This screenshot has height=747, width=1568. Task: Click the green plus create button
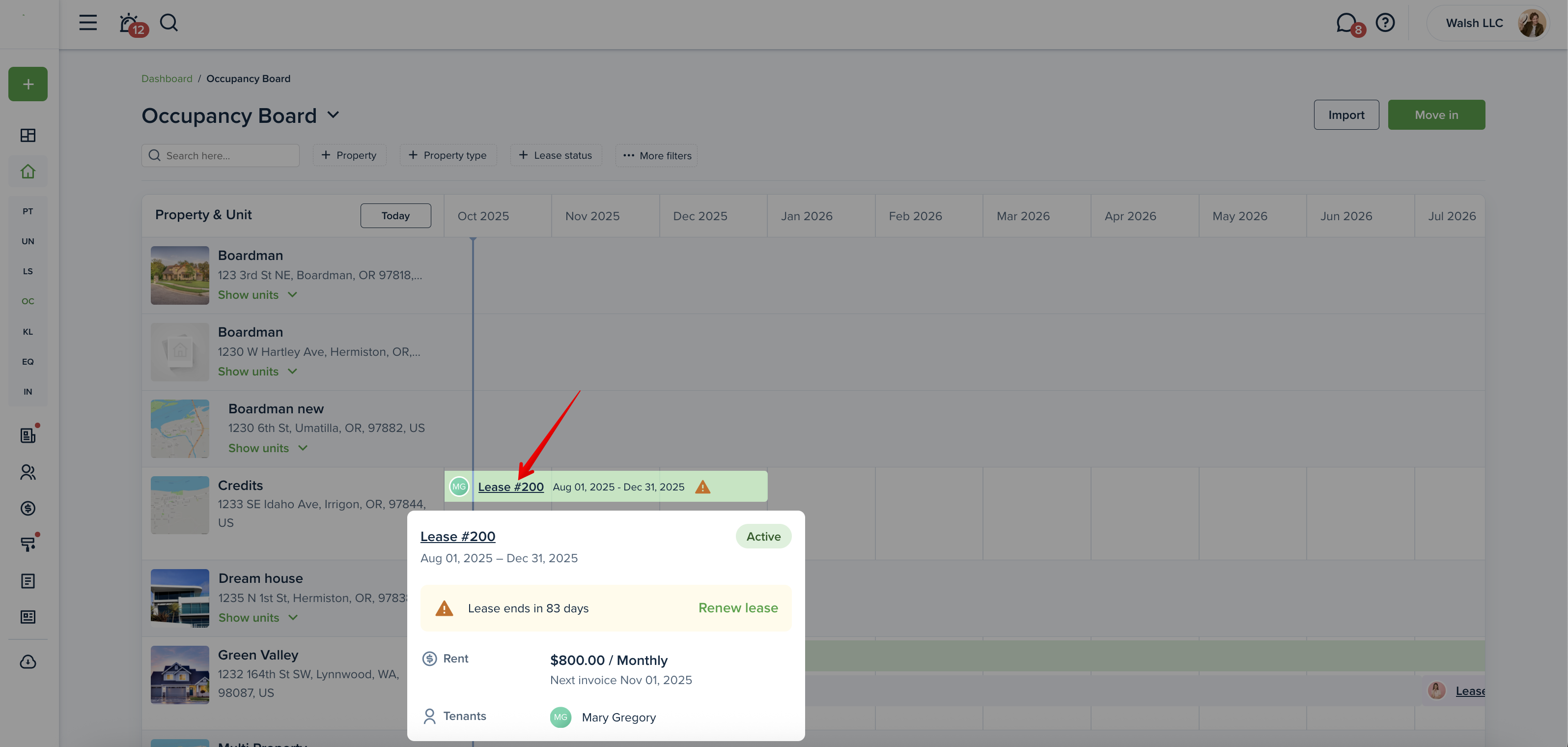tap(28, 84)
